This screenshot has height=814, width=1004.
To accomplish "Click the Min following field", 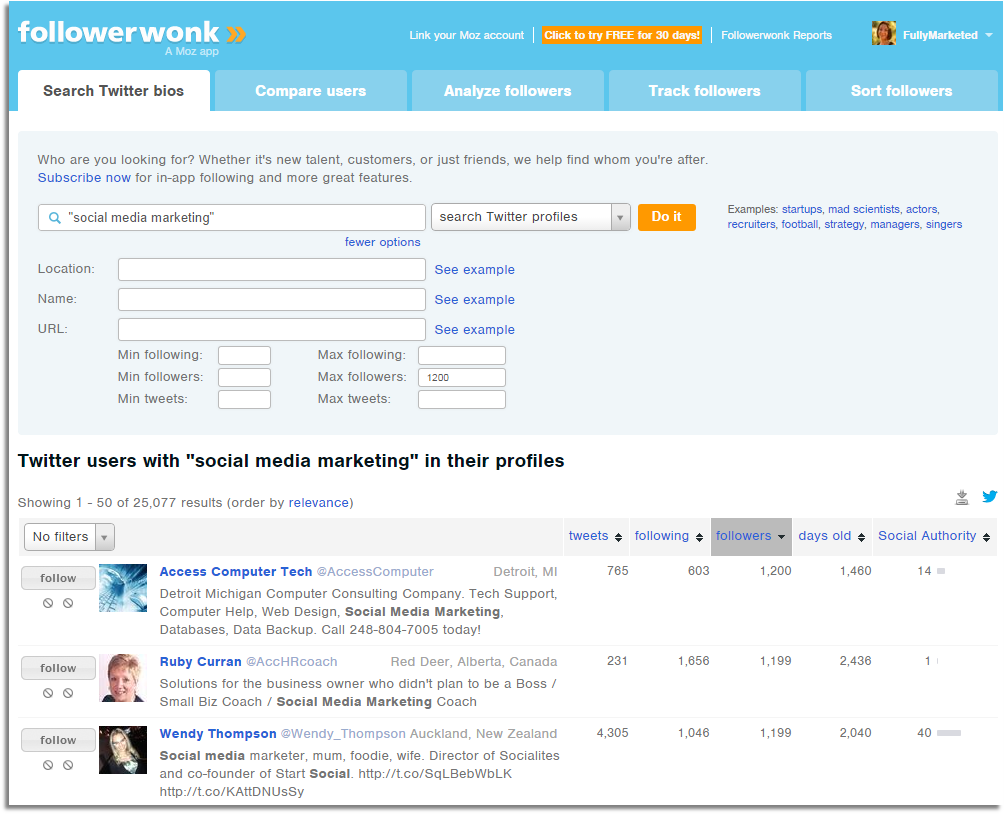I will click(244, 355).
